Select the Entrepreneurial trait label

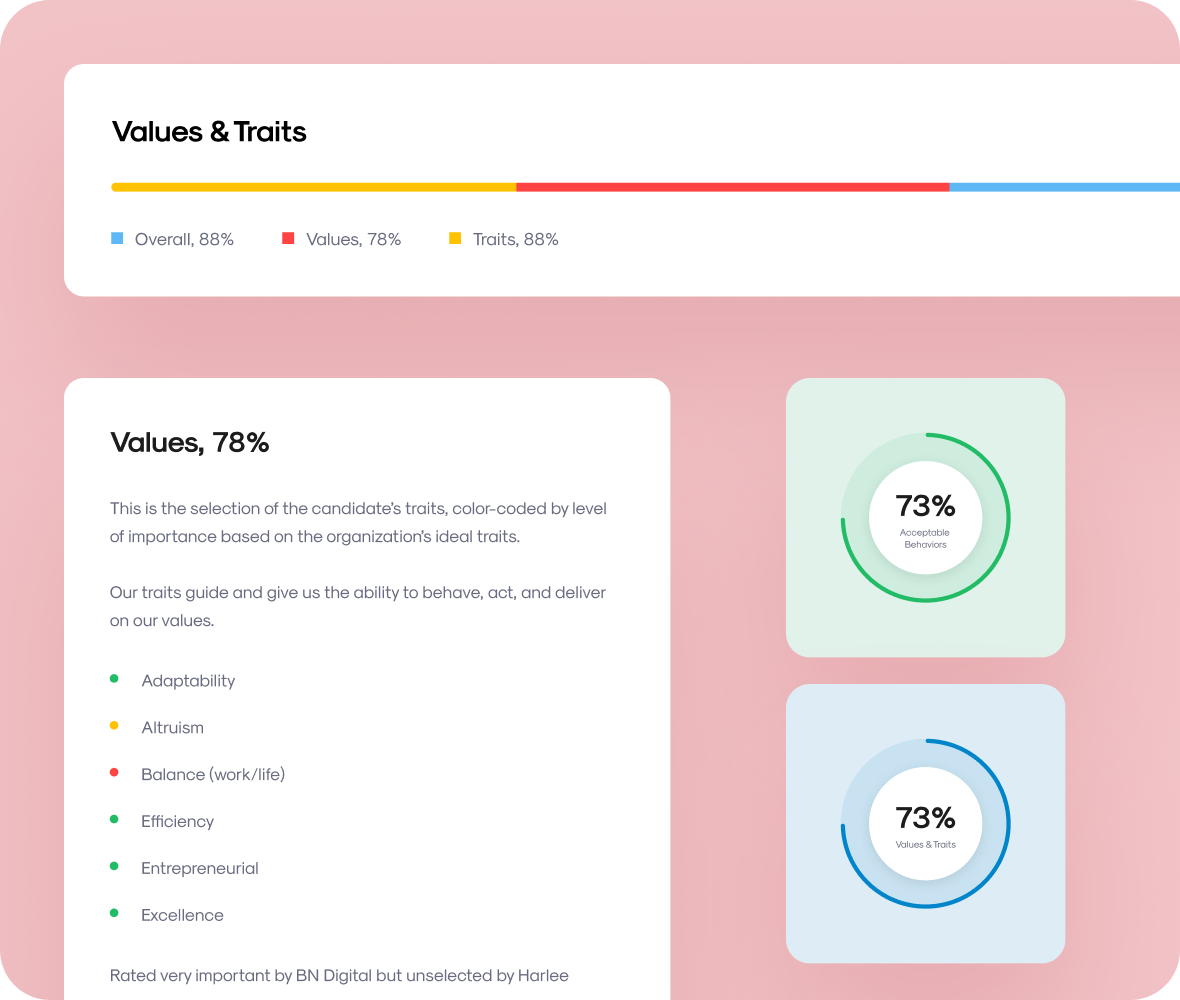pyautogui.click(x=199, y=868)
